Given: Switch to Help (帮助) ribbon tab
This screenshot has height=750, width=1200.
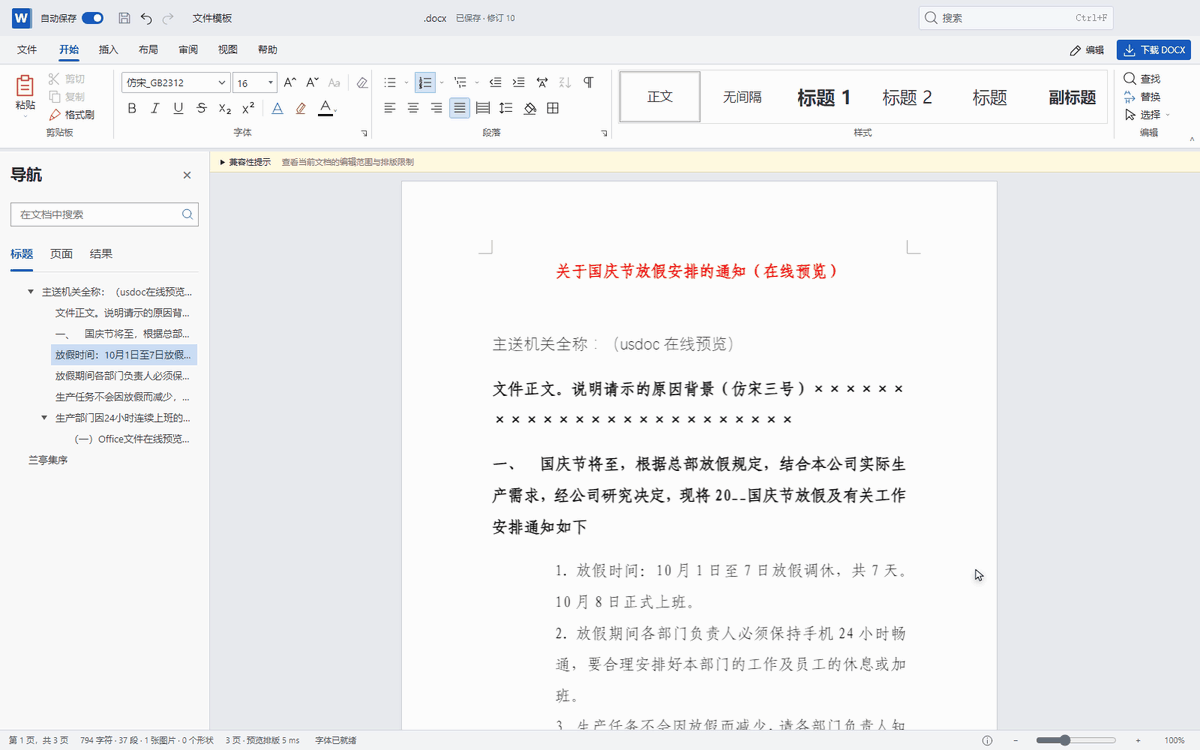Looking at the screenshot, I should (x=268, y=50).
